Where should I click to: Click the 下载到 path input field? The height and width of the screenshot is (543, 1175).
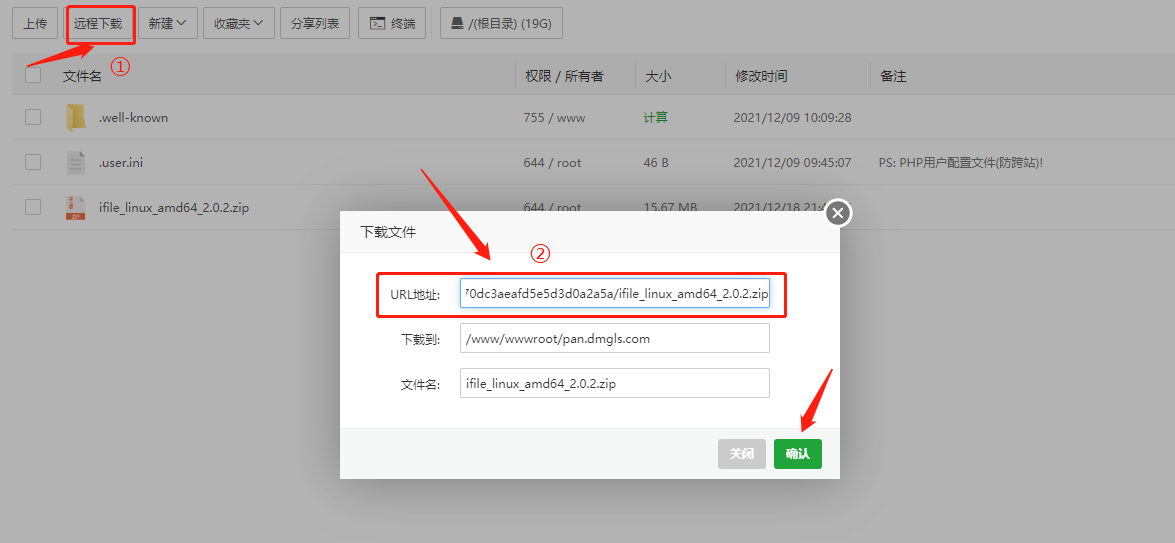tap(614, 338)
